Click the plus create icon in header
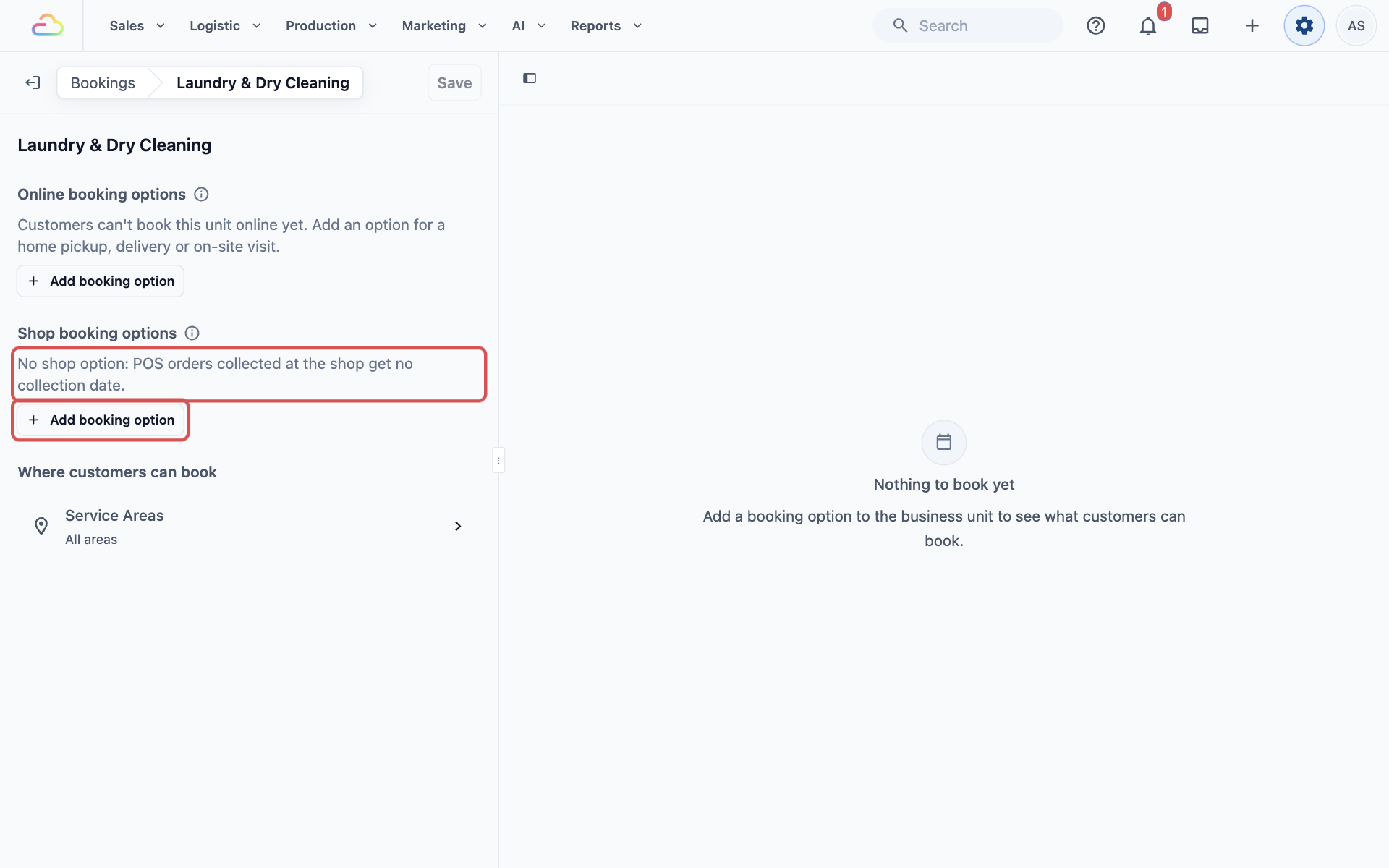This screenshot has height=868, width=1389. point(1252,25)
